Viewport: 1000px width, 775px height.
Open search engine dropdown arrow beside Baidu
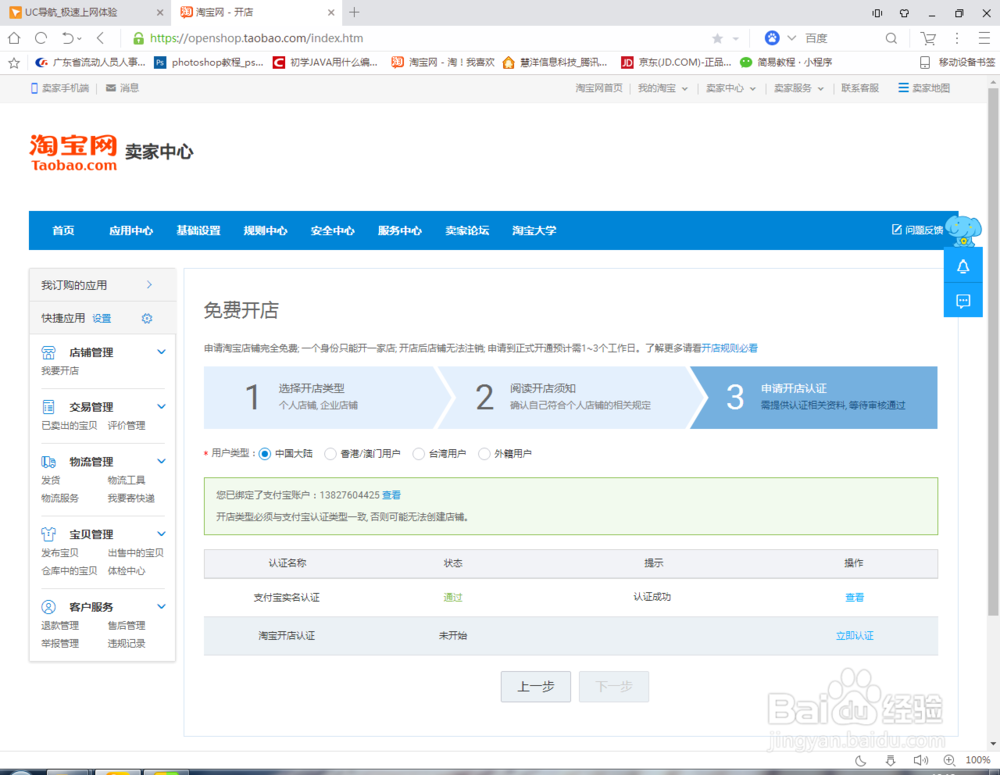pyautogui.click(x=791, y=38)
